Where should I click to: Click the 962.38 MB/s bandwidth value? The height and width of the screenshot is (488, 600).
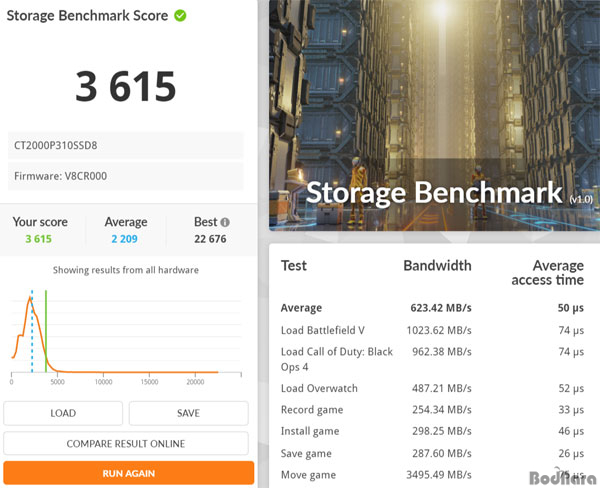[442, 352]
